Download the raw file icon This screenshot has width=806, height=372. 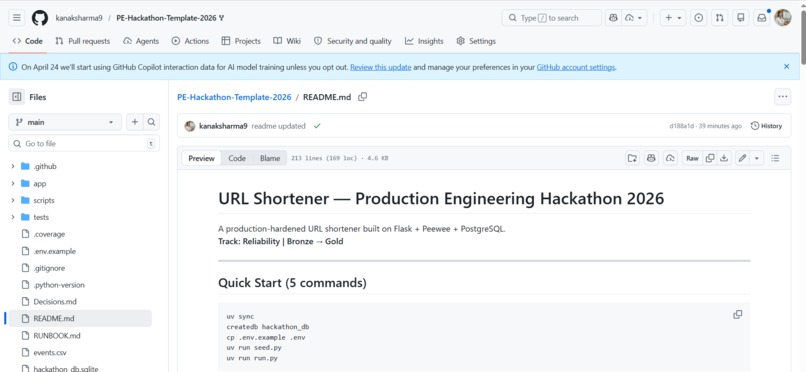pyautogui.click(x=724, y=158)
